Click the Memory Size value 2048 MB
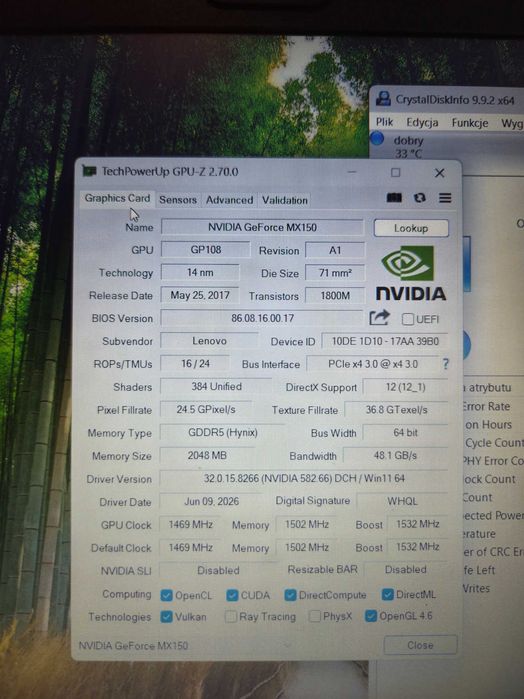 pos(207,455)
